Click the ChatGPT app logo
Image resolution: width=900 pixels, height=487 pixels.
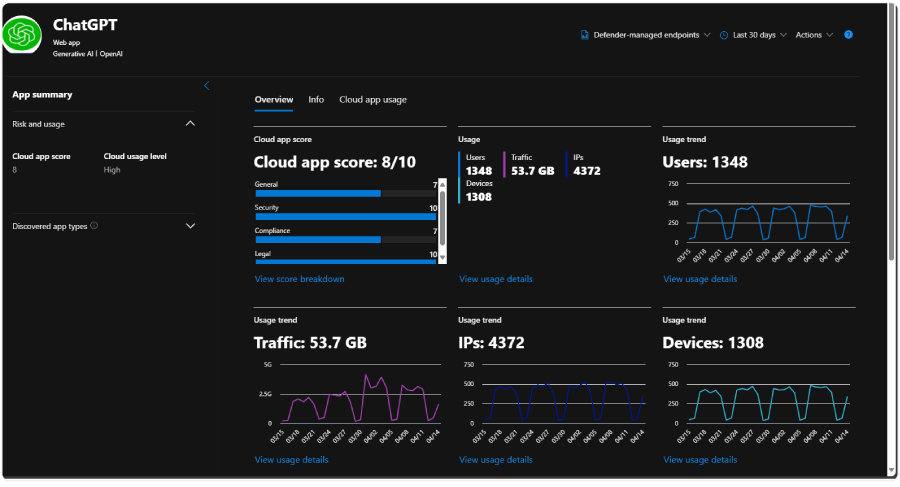pyautogui.click(x=22, y=34)
